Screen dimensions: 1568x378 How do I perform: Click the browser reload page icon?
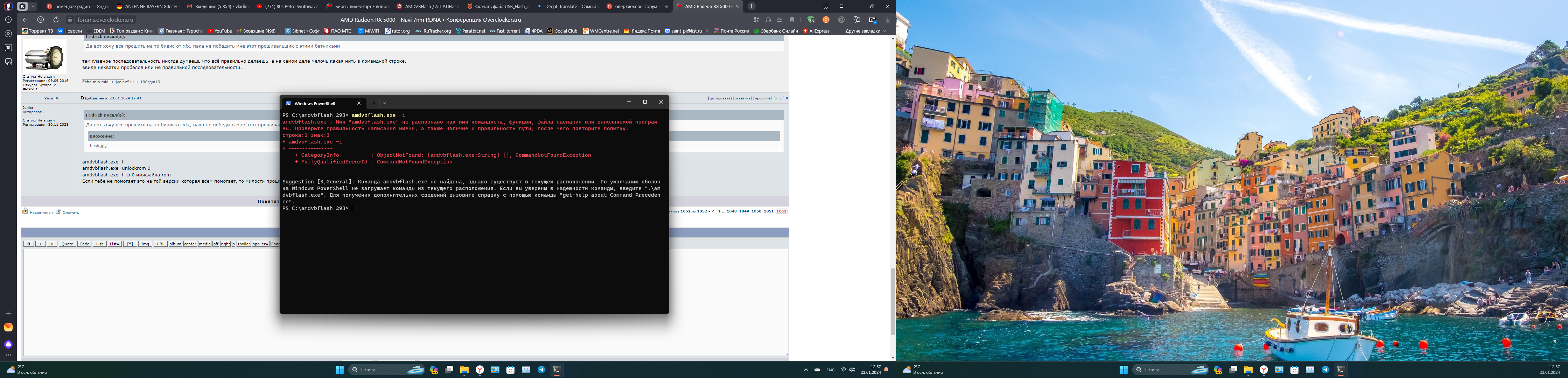point(56,20)
